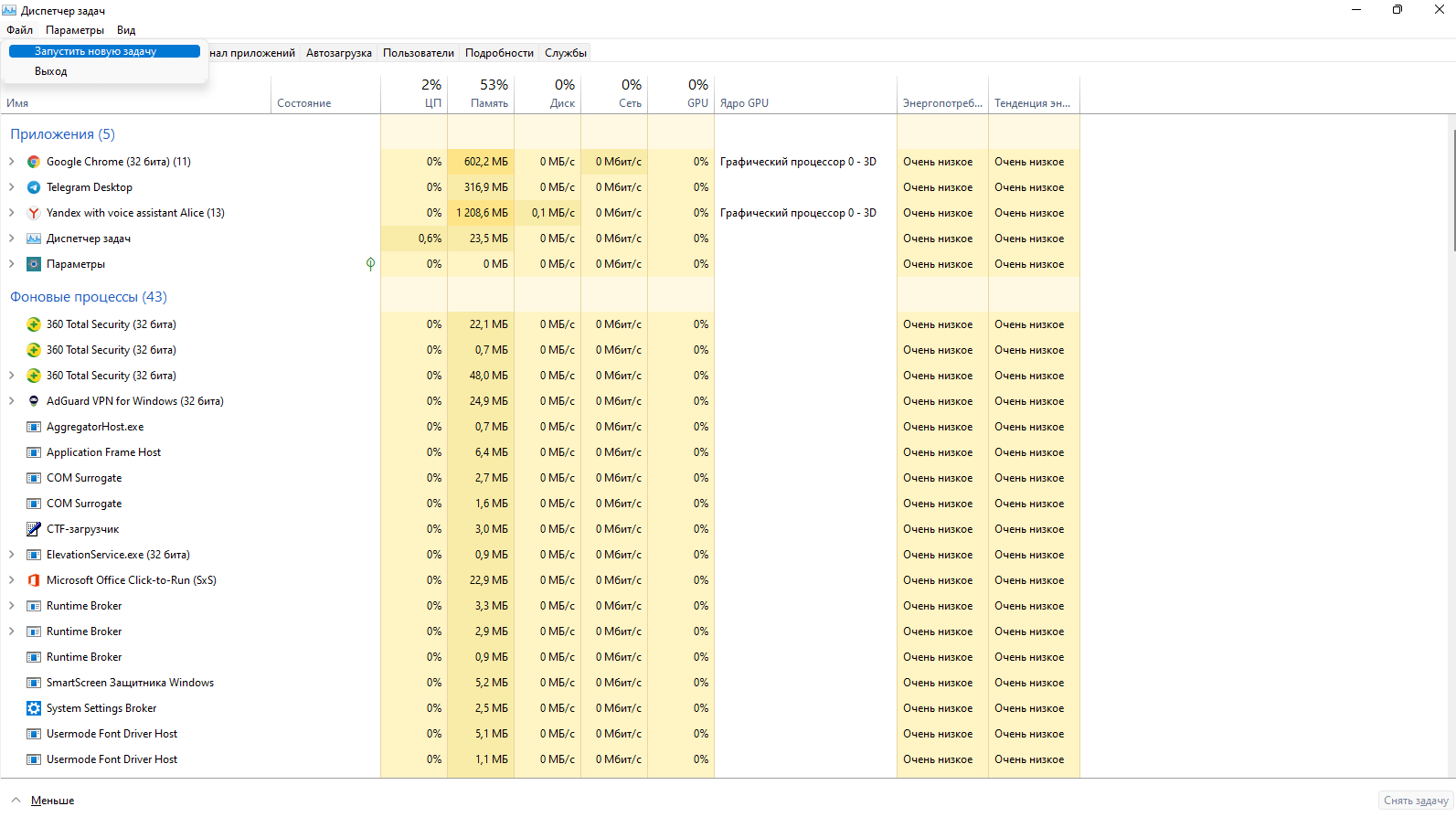Expand the Google Chrome process group

coord(11,162)
